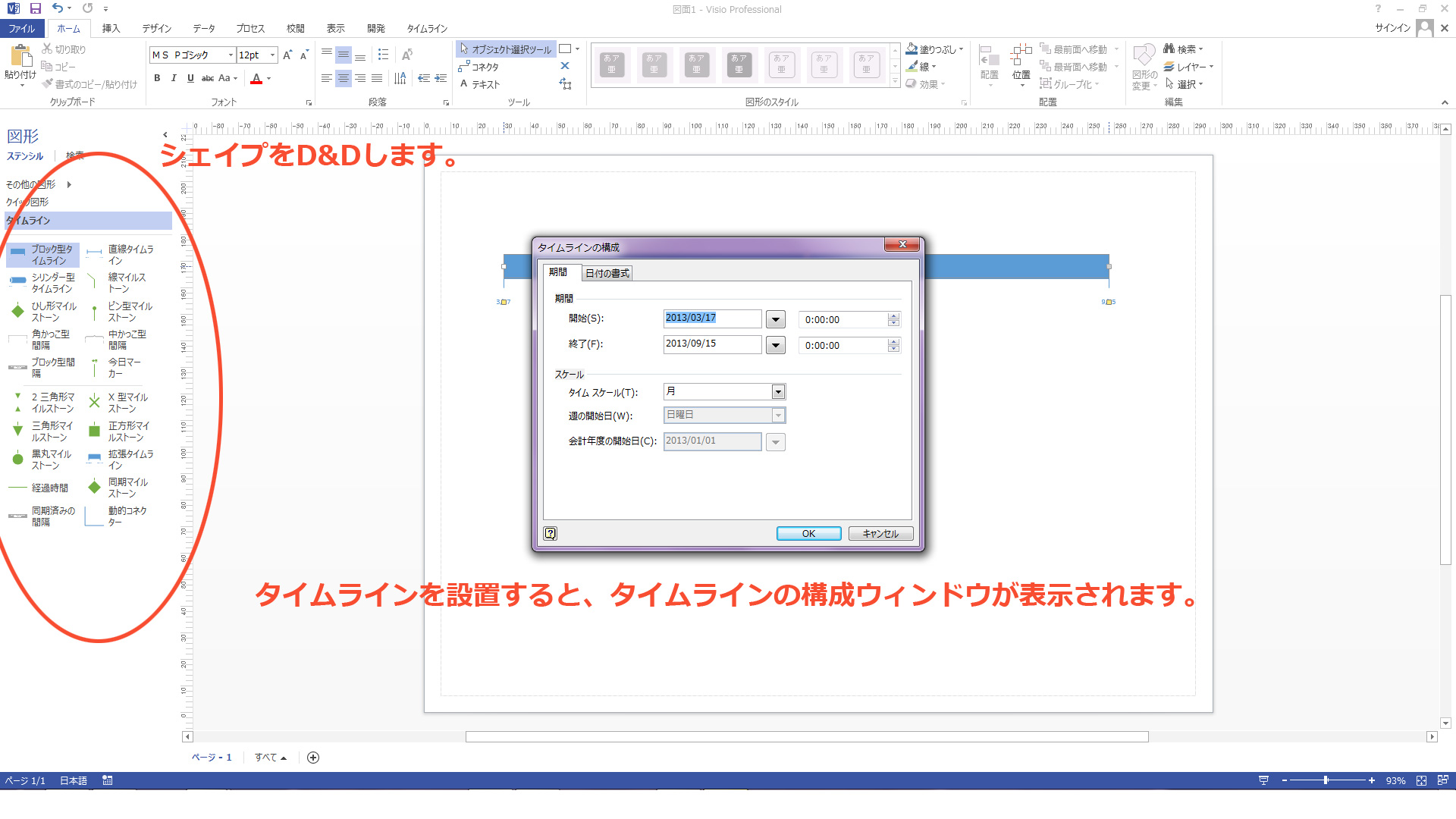The height and width of the screenshot is (819, 1456).
Task: Increase font size with A-up icon
Action: coord(287,55)
